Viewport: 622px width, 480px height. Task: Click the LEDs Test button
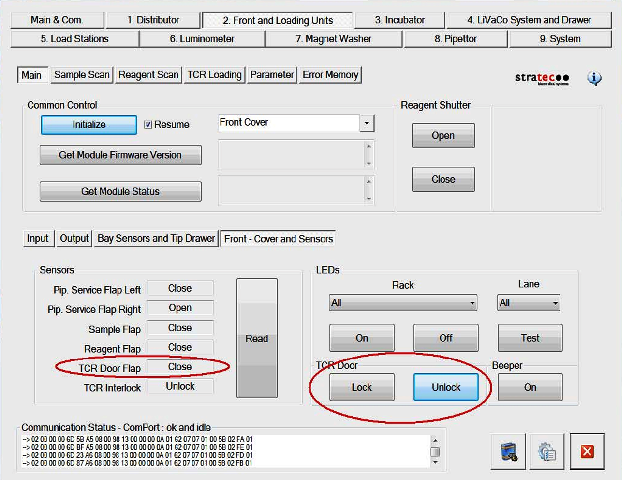530,338
